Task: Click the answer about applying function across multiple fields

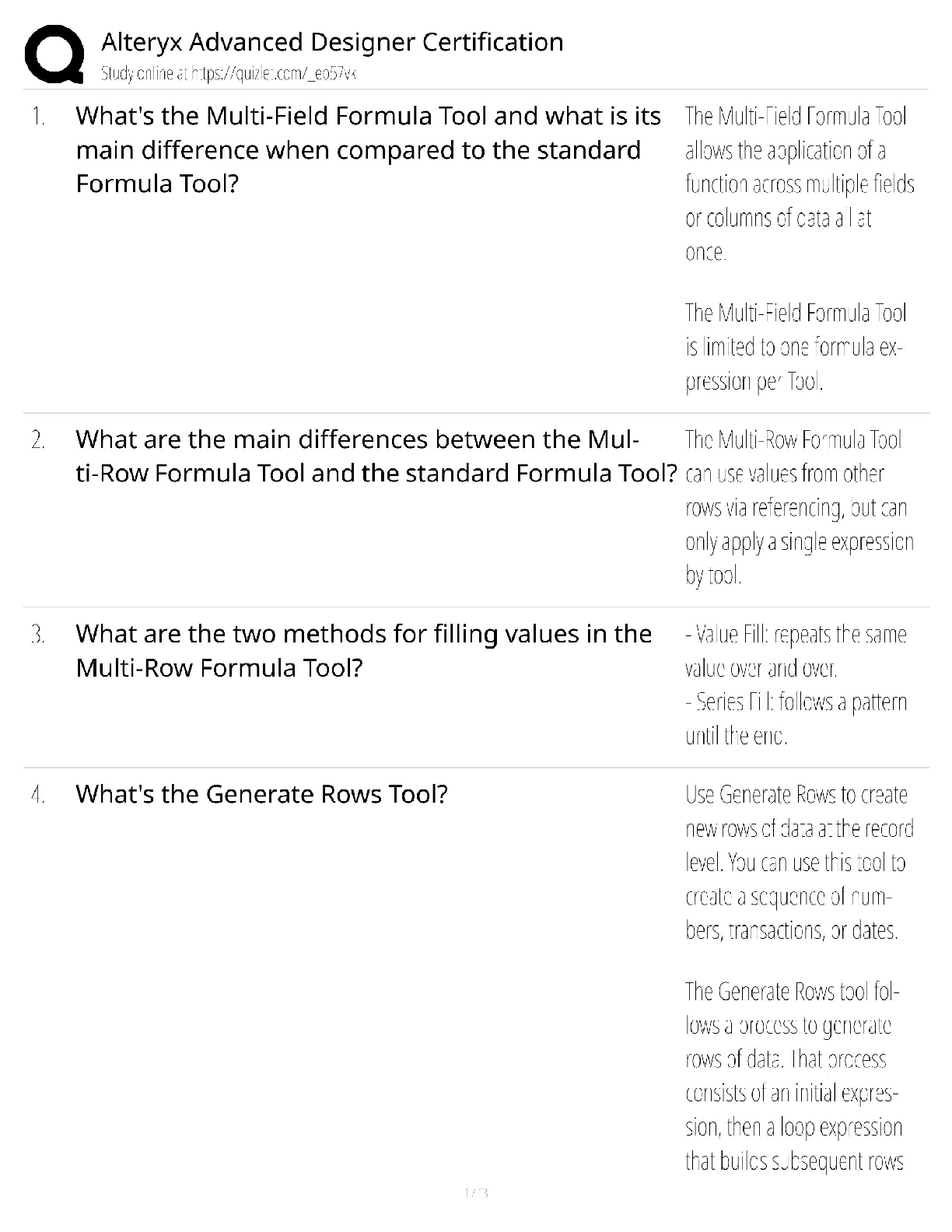Action: click(799, 184)
